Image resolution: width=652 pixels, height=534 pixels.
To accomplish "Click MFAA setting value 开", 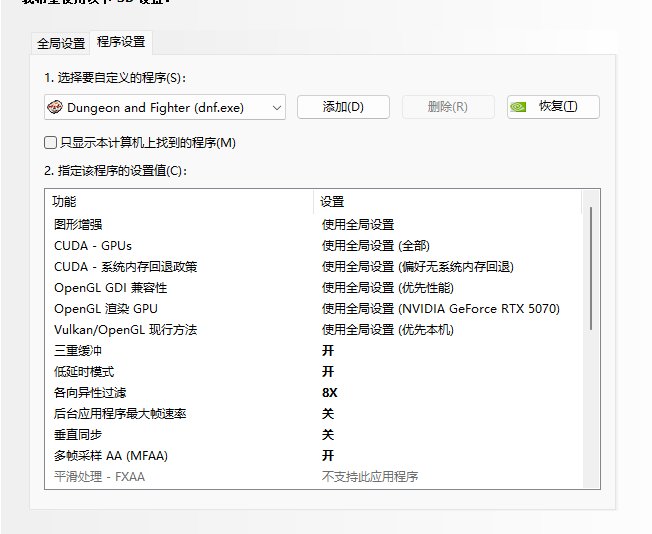I will [328, 455].
